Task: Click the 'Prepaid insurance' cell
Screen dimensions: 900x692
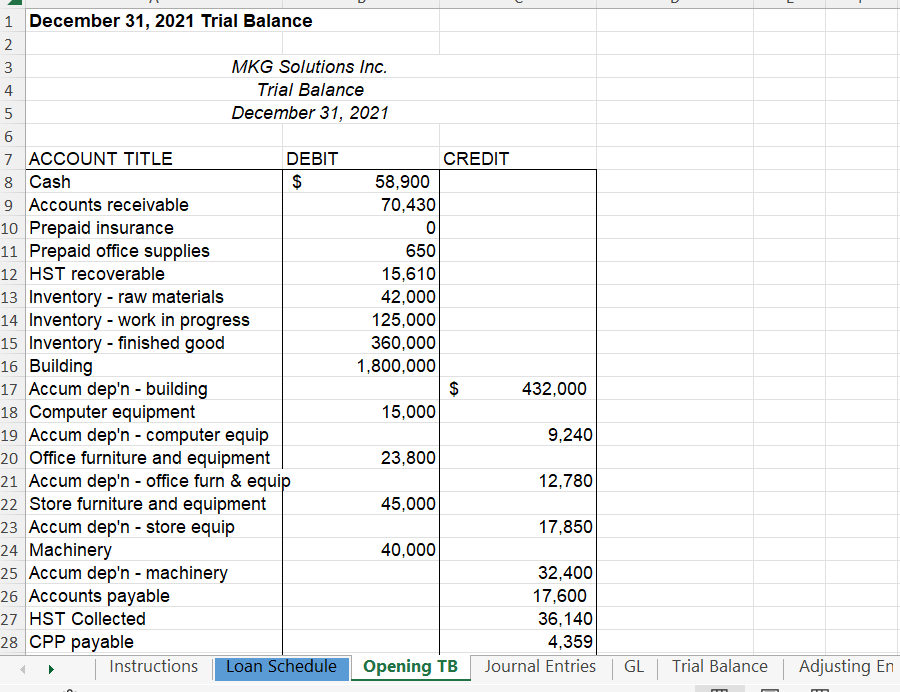Action: (154, 228)
